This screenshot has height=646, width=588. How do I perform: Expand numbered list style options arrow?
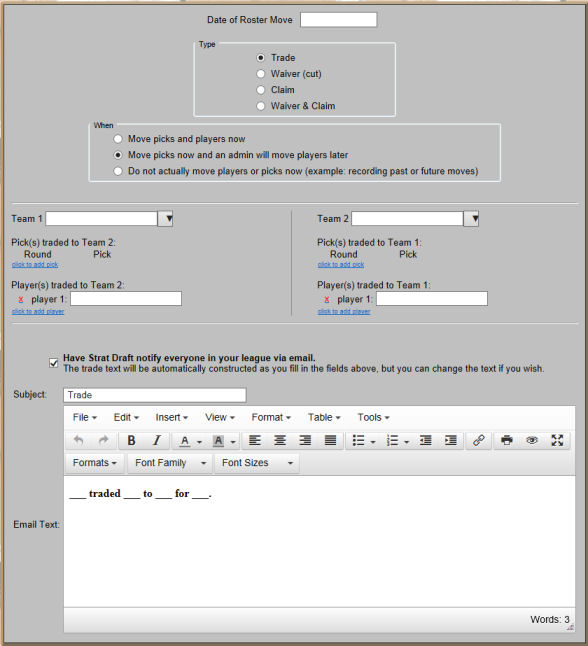407,442
